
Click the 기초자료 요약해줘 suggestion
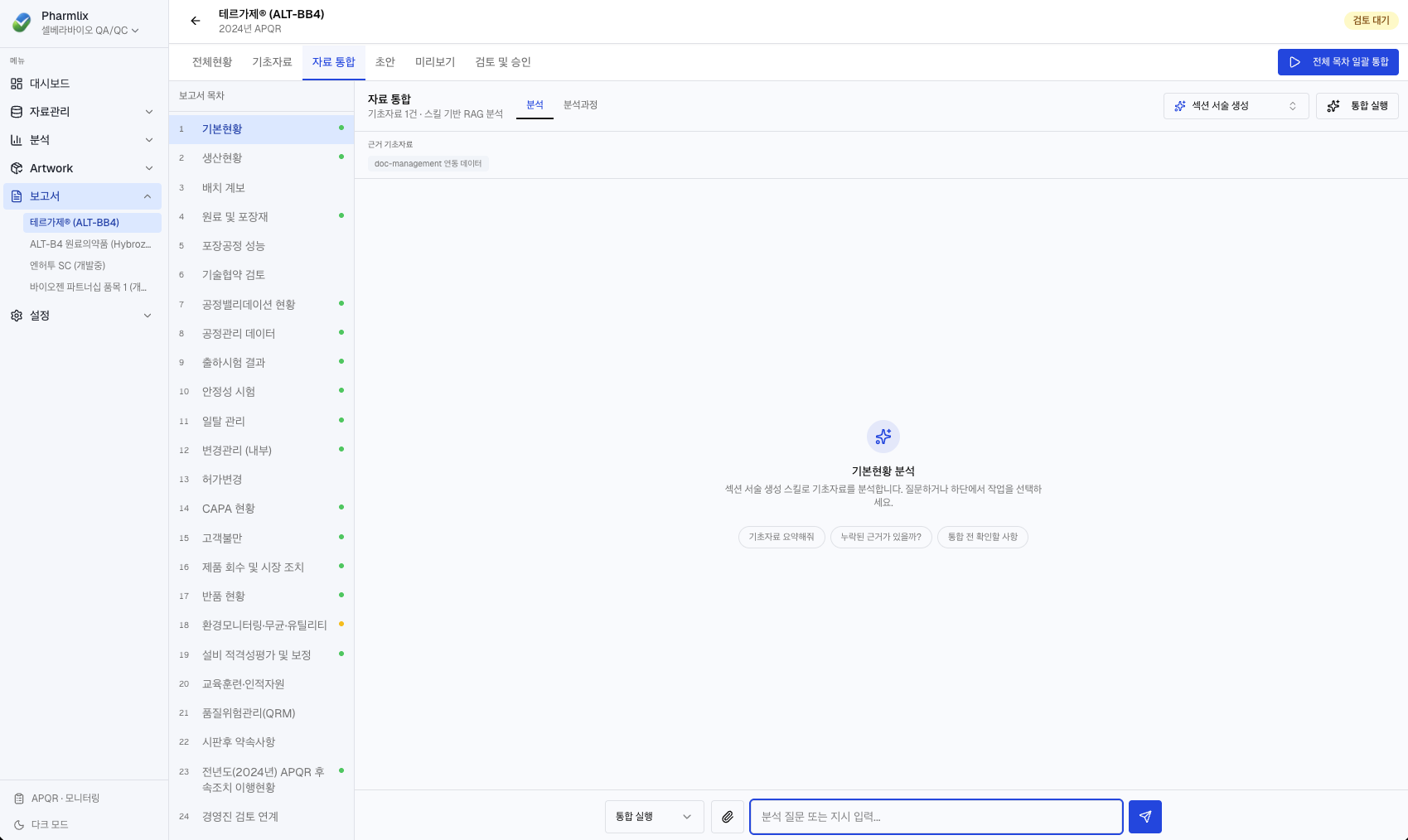[x=781, y=537]
